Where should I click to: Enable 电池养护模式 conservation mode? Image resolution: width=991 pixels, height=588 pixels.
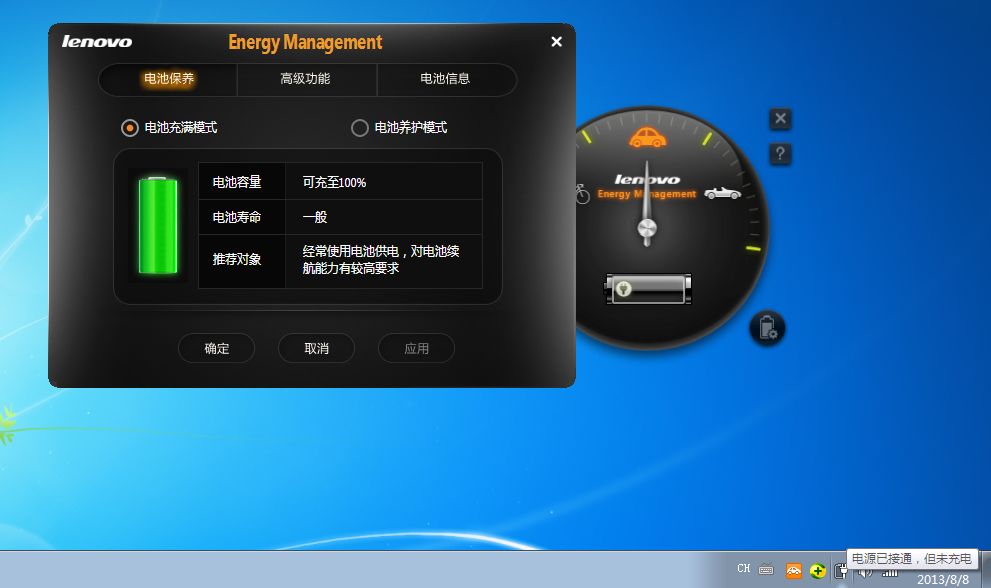[359, 128]
